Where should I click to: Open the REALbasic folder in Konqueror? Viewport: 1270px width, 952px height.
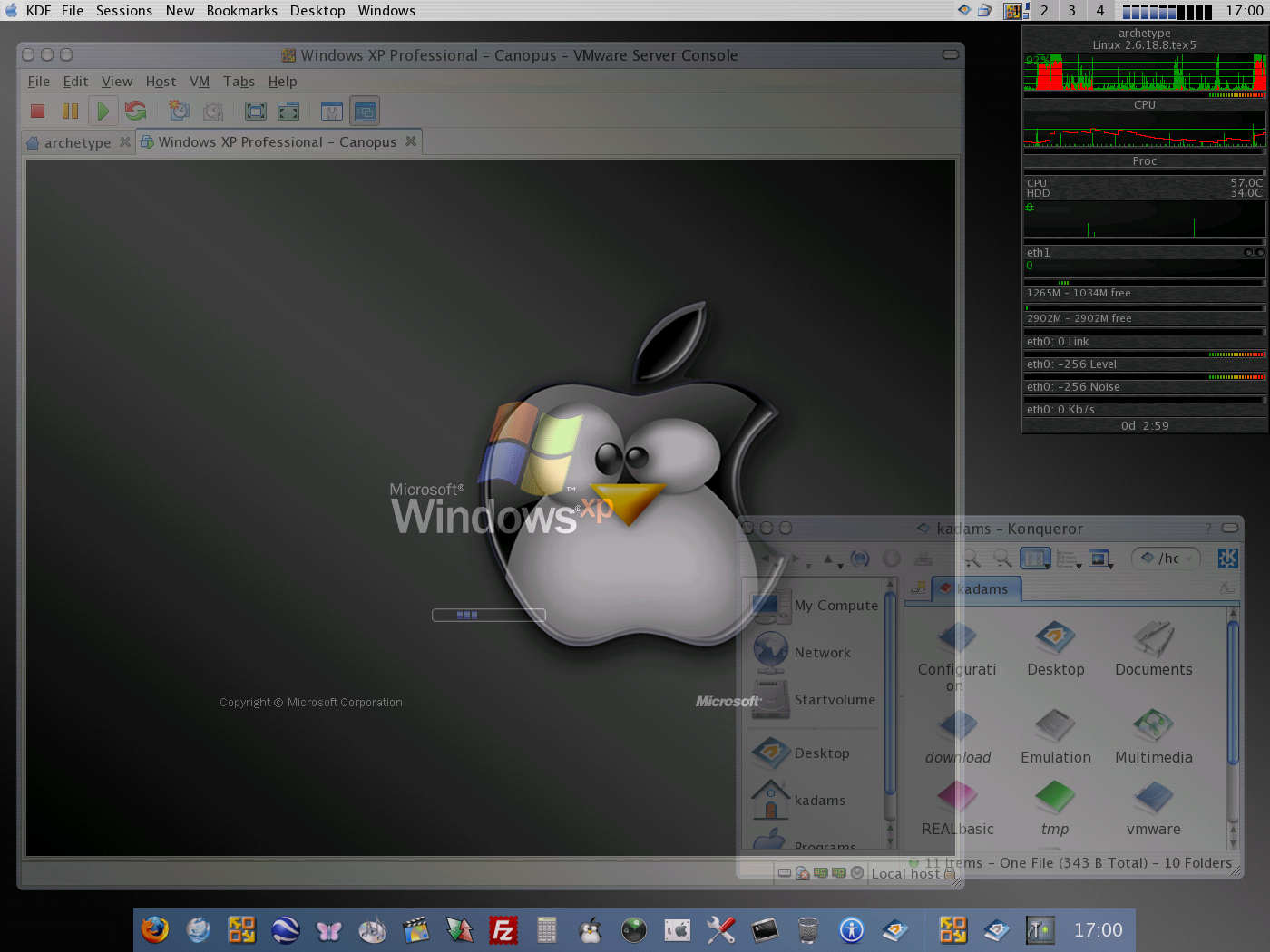pyautogui.click(x=957, y=809)
